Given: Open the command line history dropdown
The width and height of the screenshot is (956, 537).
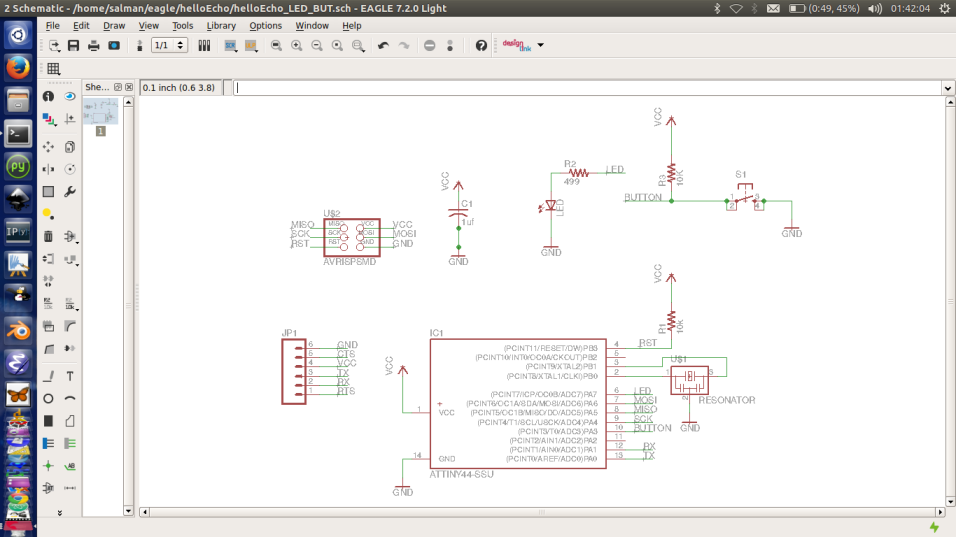Looking at the screenshot, I should tap(947, 88).
